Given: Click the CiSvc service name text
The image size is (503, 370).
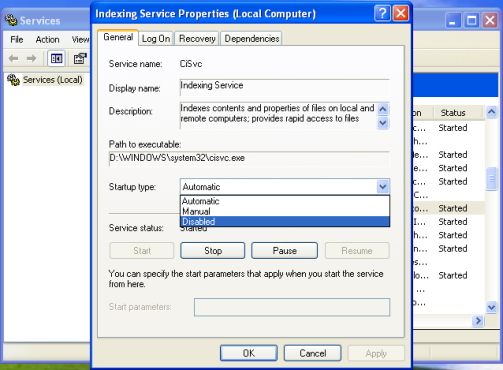Looking at the screenshot, I should 191,64.
